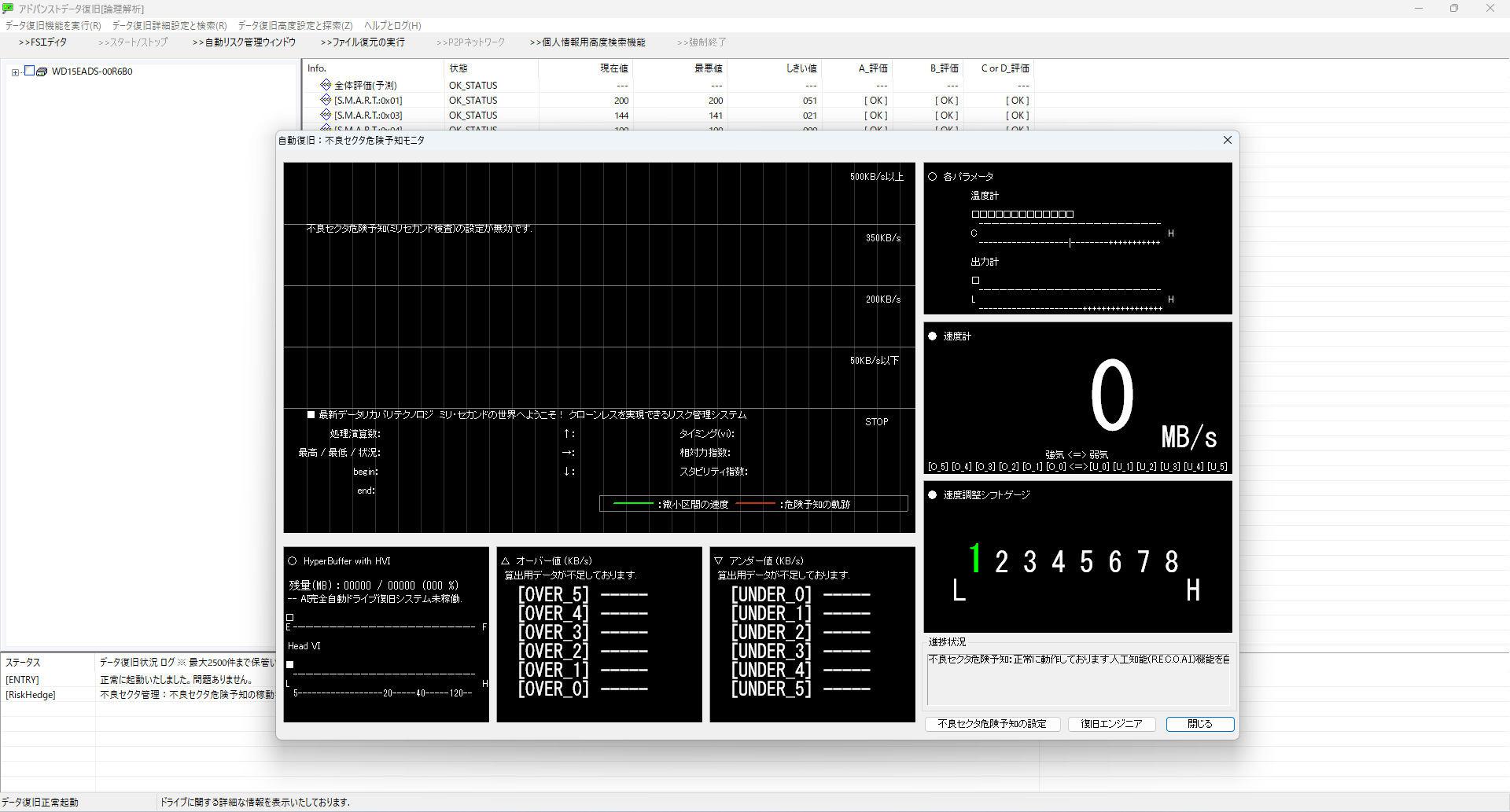Viewport: 1510px width, 812px height.
Task: Click the diamond icon for S.M.A.R.T.:0x03
Action: pos(326,115)
